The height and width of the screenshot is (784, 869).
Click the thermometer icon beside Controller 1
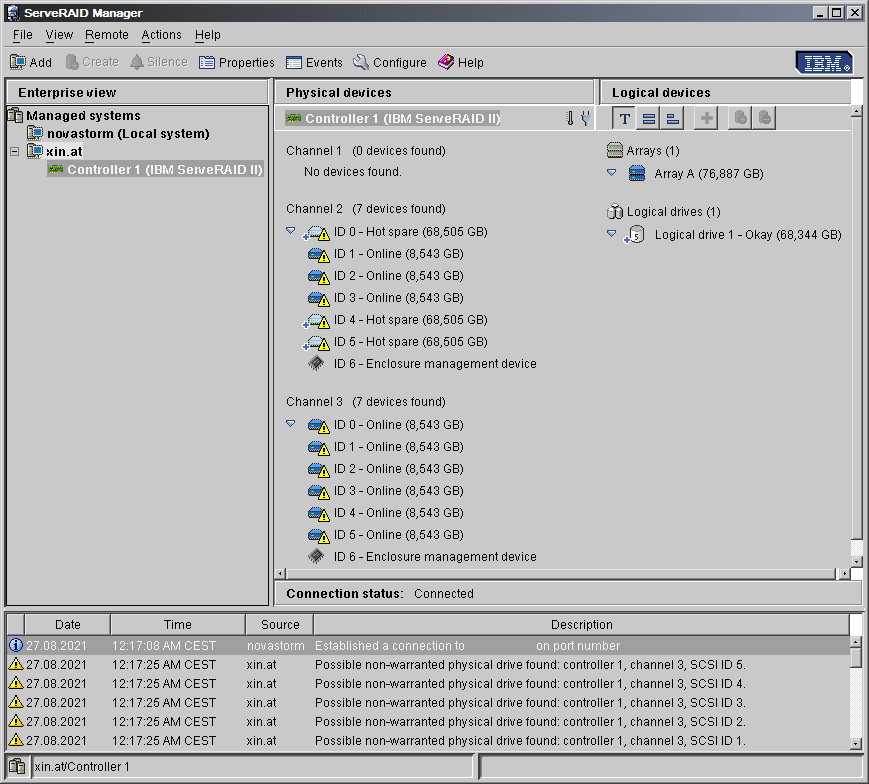click(570, 118)
